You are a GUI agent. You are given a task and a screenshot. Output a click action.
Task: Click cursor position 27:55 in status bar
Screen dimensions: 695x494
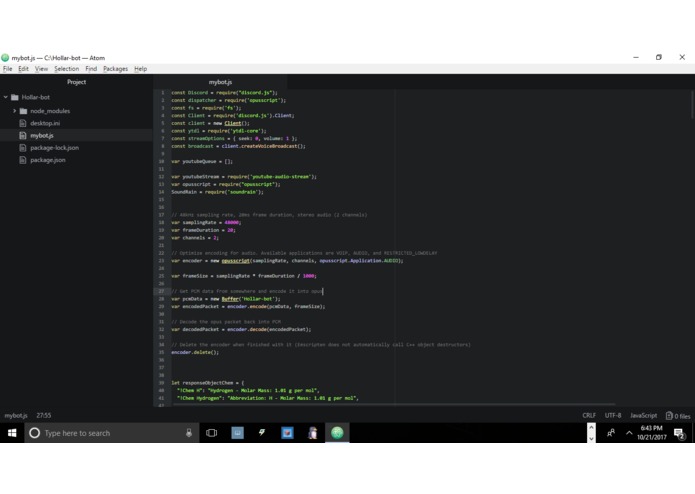[x=43, y=415]
